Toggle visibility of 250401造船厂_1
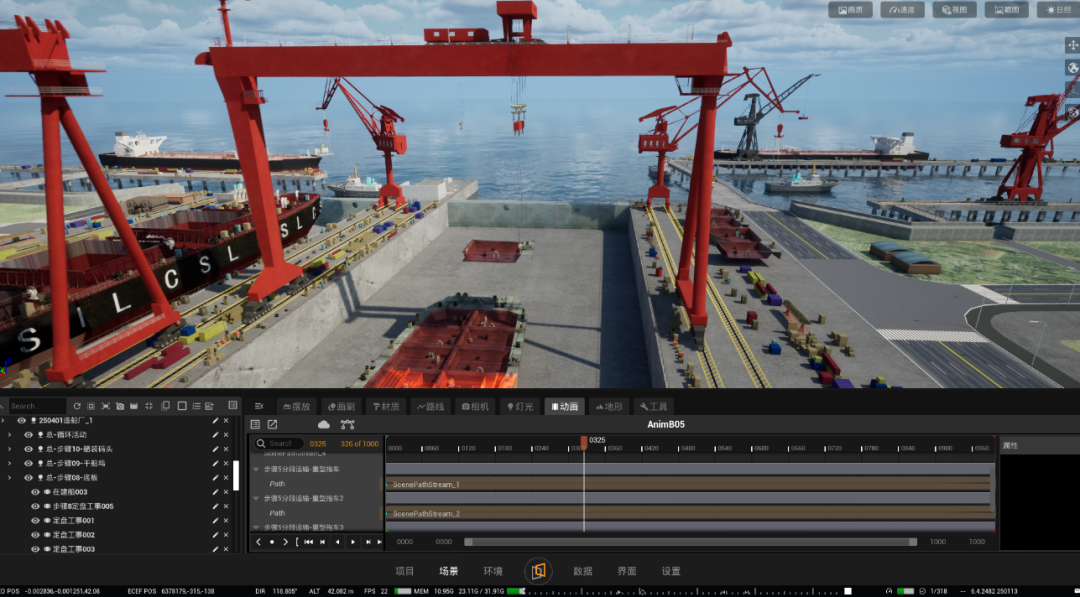 point(21,421)
